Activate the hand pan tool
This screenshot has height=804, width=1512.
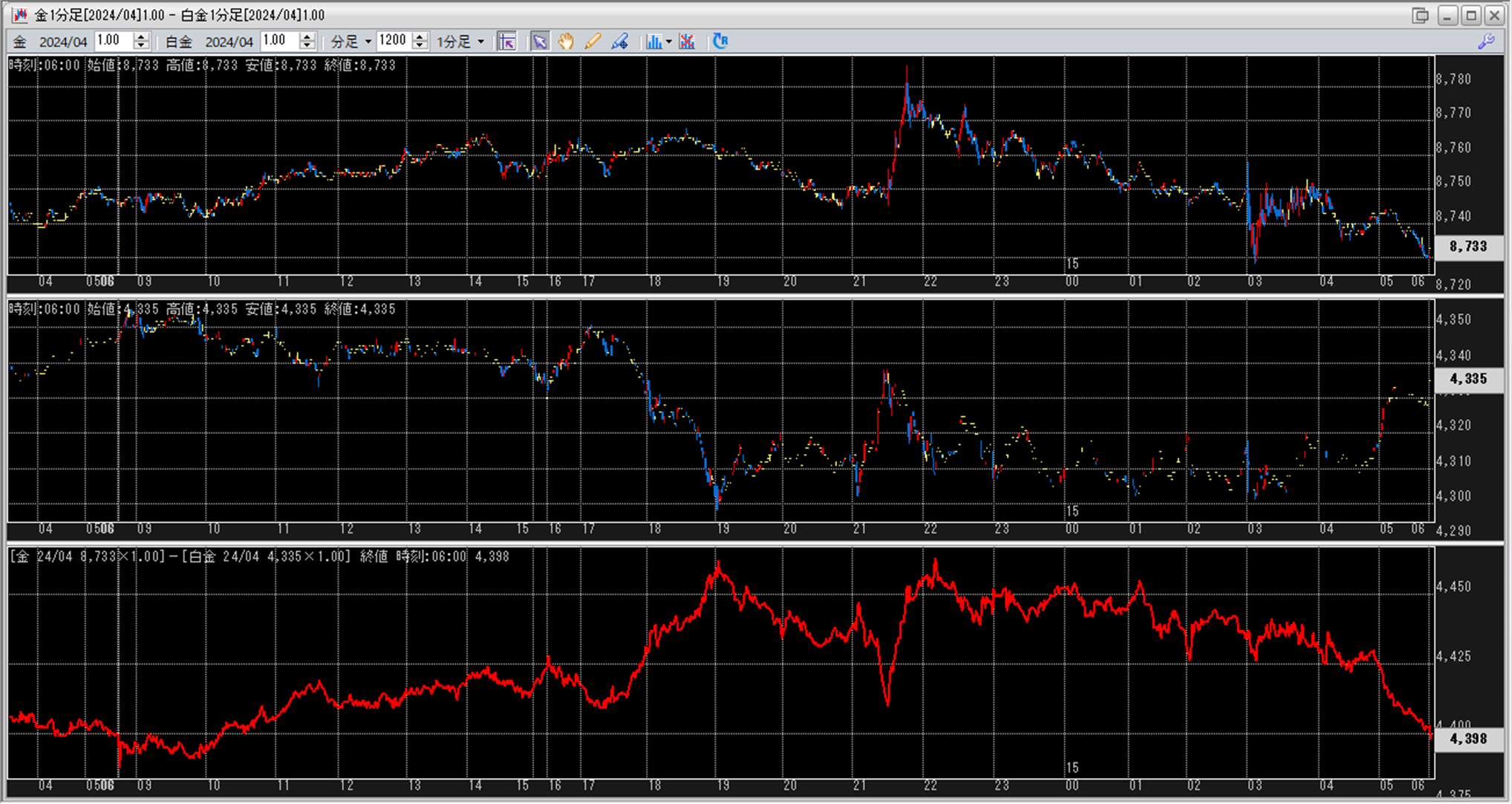pos(566,42)
